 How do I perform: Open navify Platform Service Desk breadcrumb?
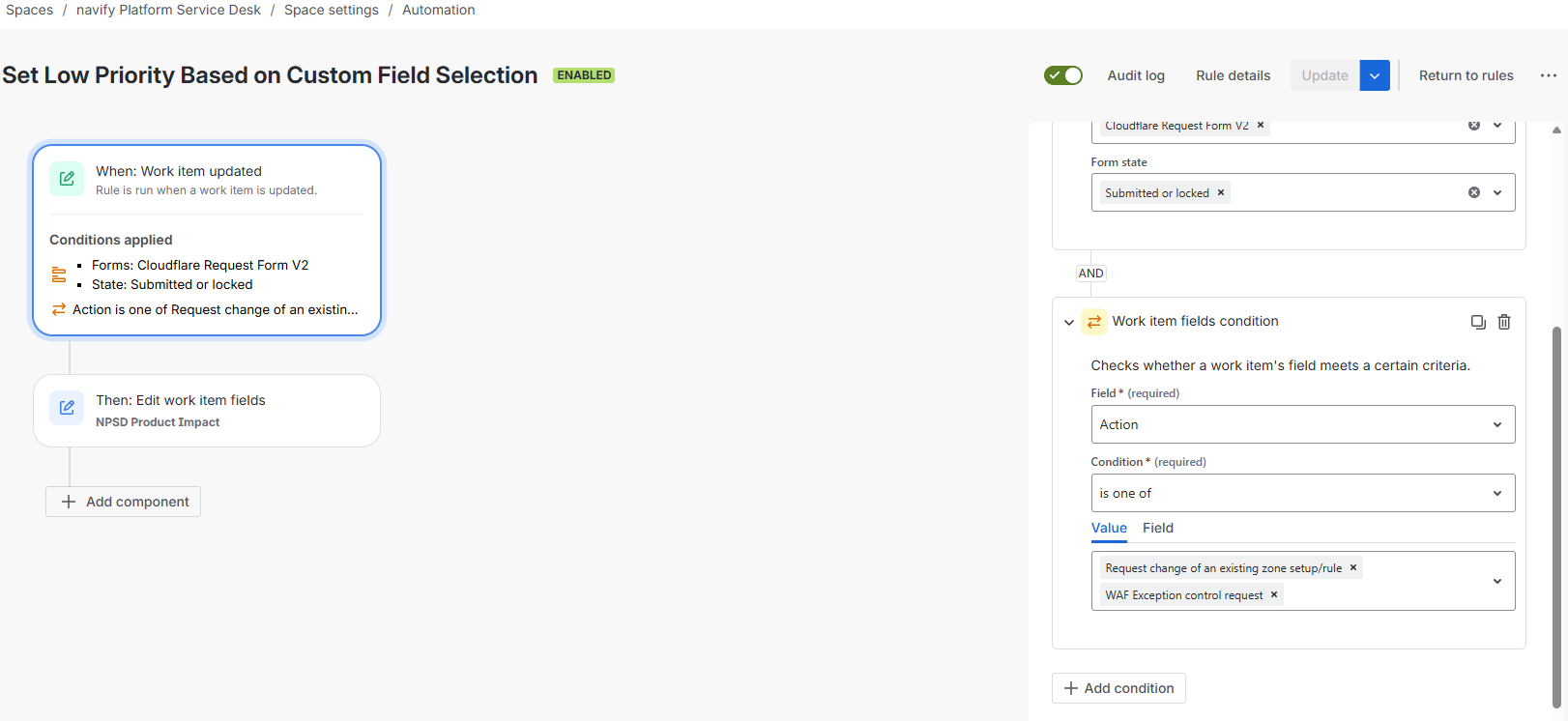point(169,10)
